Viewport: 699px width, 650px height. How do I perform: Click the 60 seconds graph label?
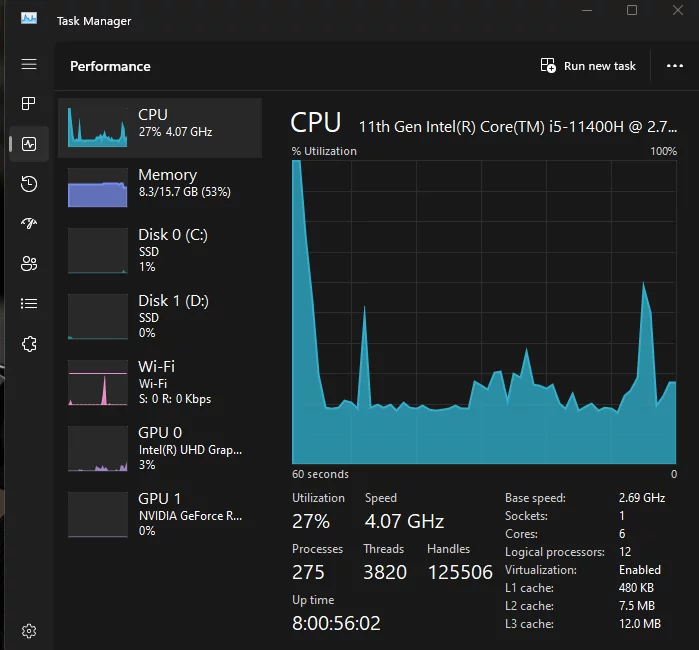(320, 474)
